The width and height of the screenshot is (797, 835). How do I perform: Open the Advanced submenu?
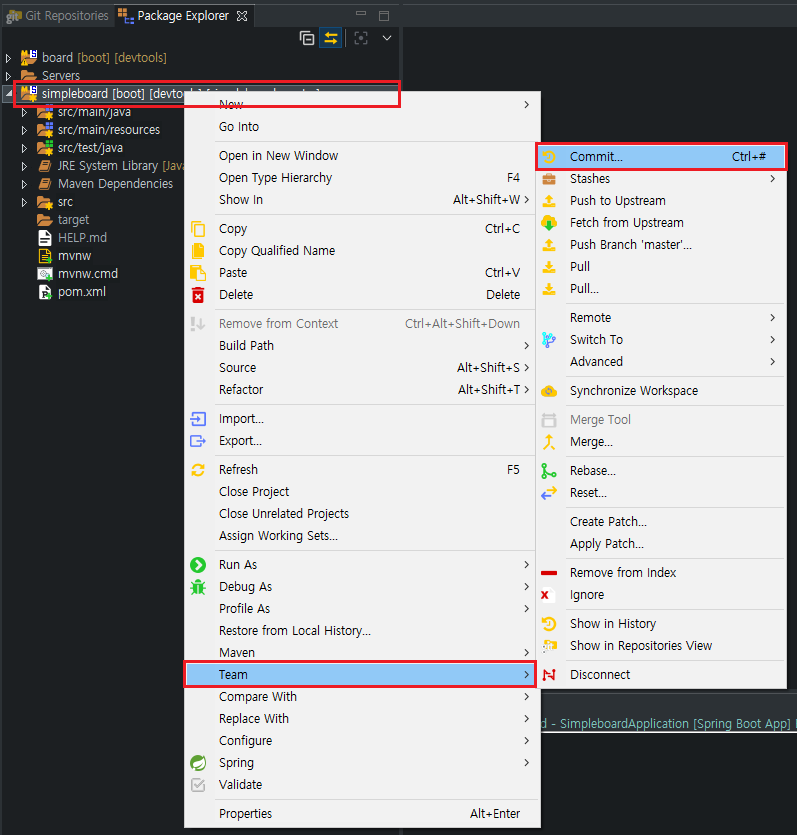(661, 362)
